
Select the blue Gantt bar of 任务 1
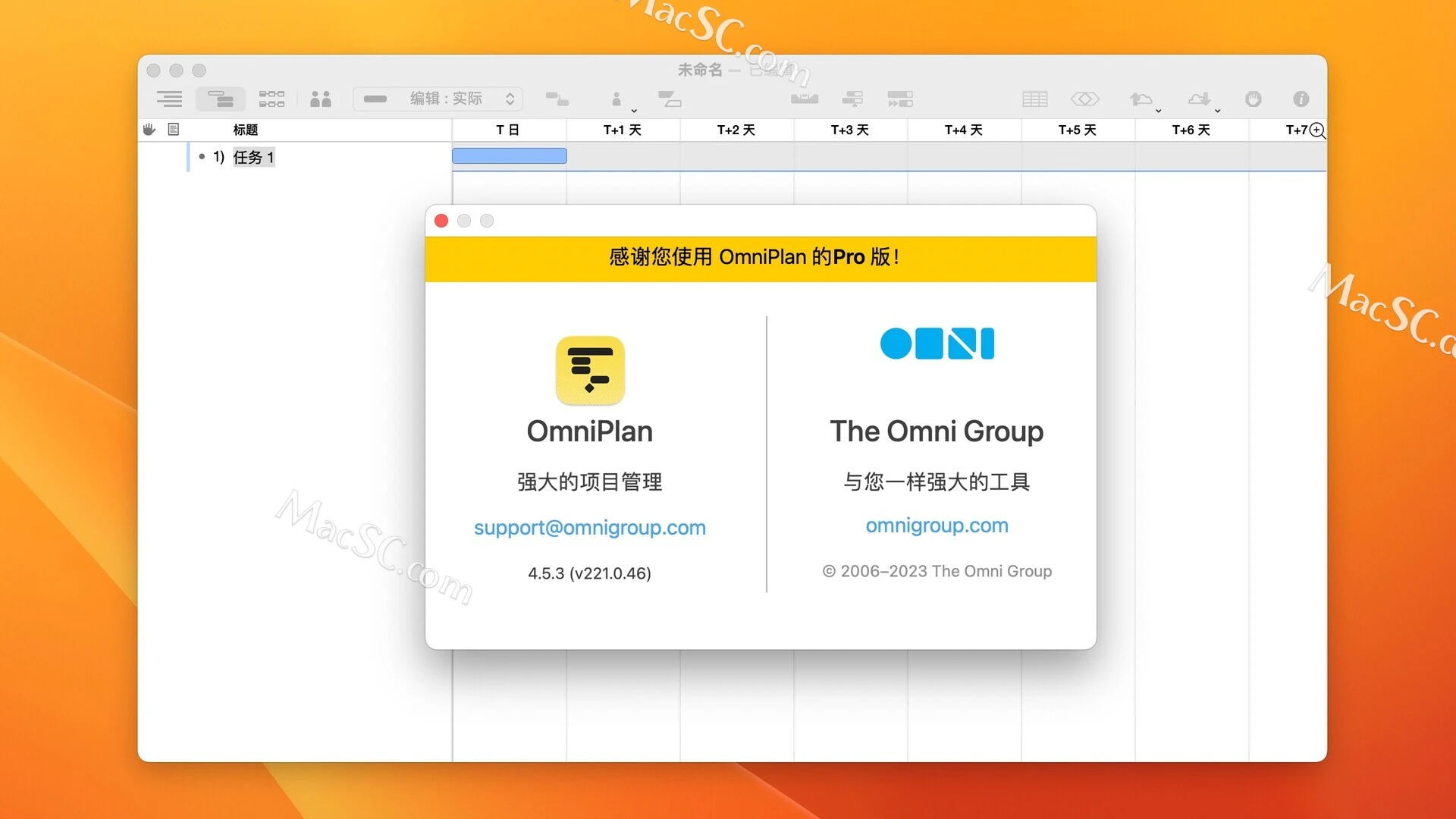point(510,156)
